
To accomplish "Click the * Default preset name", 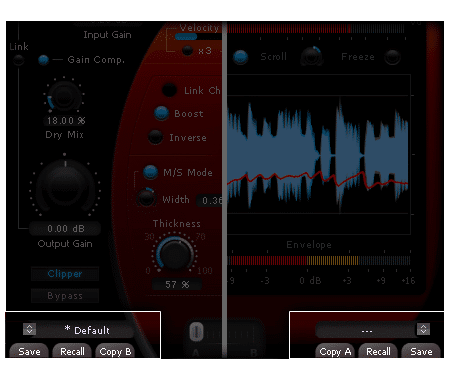I will point(87,330).
